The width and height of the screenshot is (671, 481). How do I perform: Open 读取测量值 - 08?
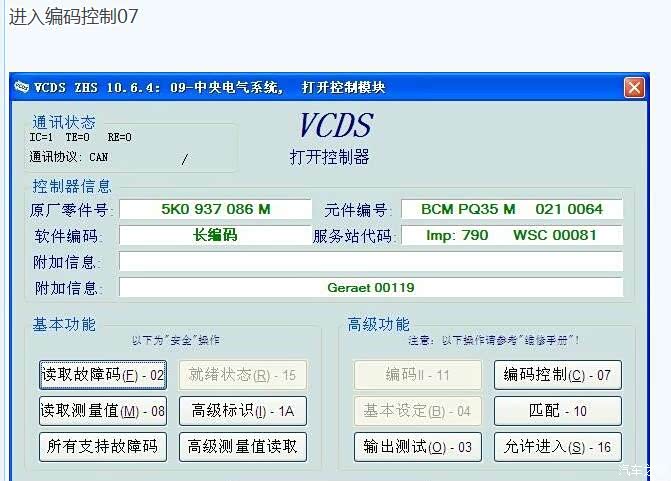pos(103,411)
